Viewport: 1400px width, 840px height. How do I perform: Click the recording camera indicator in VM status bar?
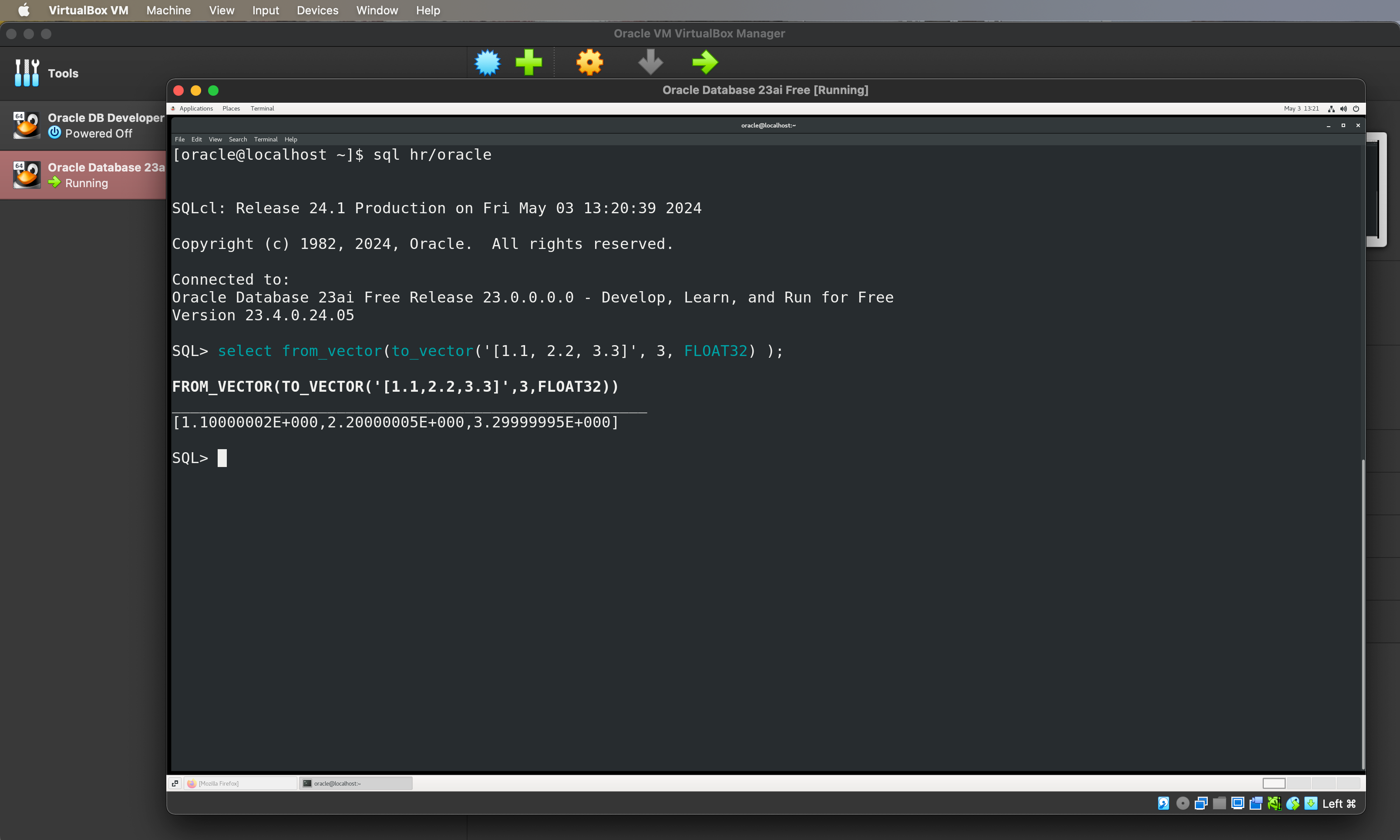click(1255, 803)
